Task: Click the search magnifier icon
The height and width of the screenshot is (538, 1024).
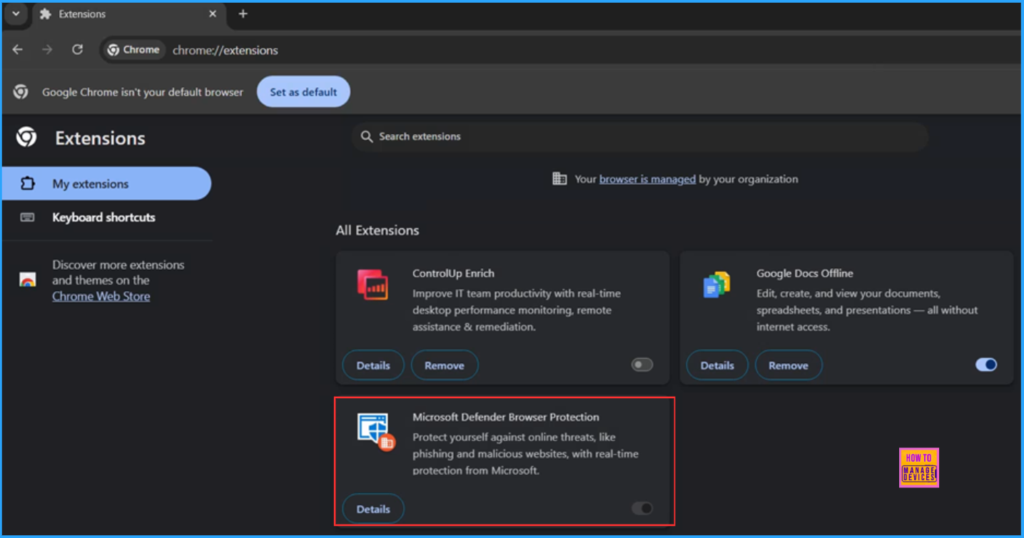Action: coord(366,136)
